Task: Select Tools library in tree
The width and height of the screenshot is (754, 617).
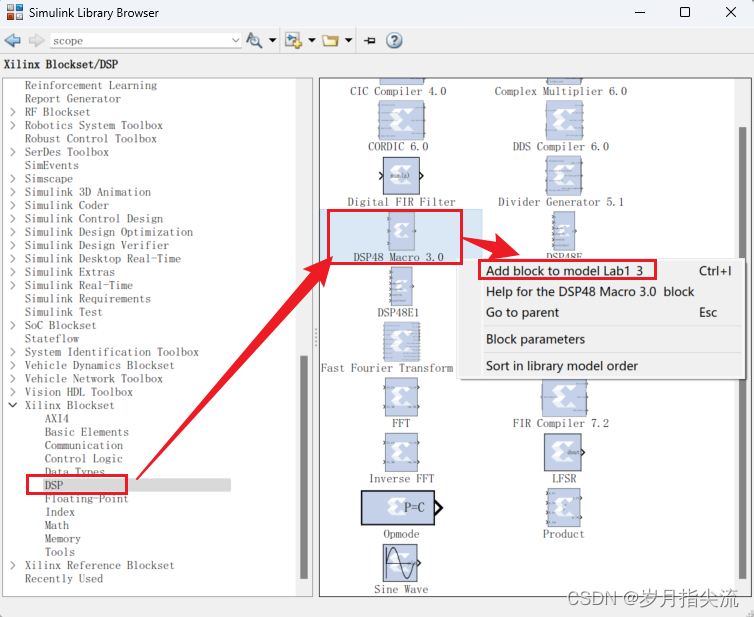Action: point(60,552)
